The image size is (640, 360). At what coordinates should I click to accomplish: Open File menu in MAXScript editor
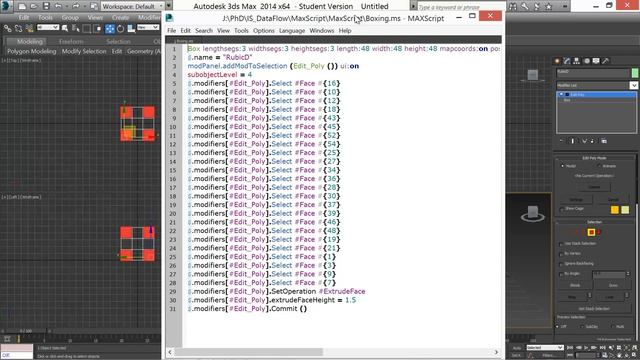click(171, 31)
